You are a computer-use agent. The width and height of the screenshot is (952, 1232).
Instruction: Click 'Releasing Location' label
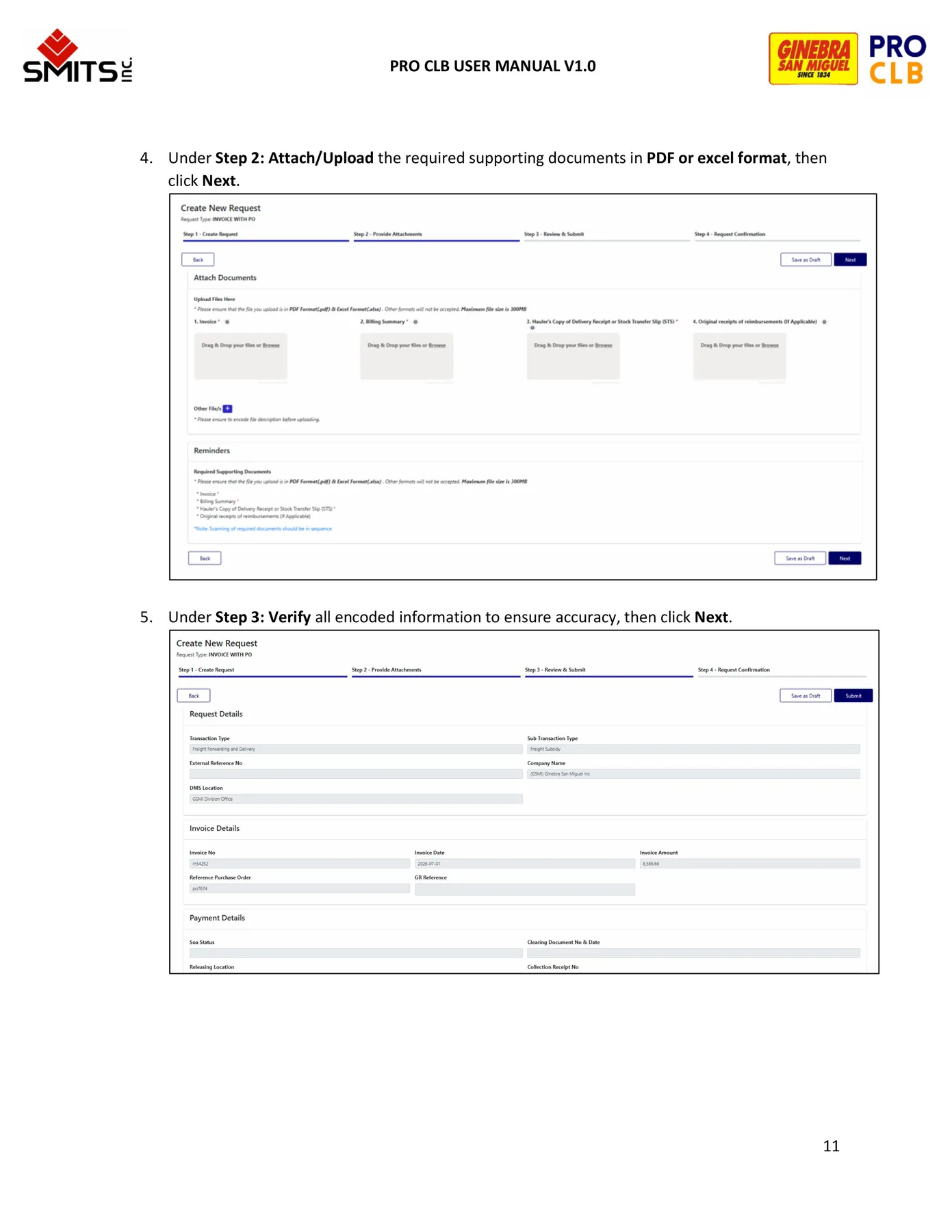pos(211,967)
